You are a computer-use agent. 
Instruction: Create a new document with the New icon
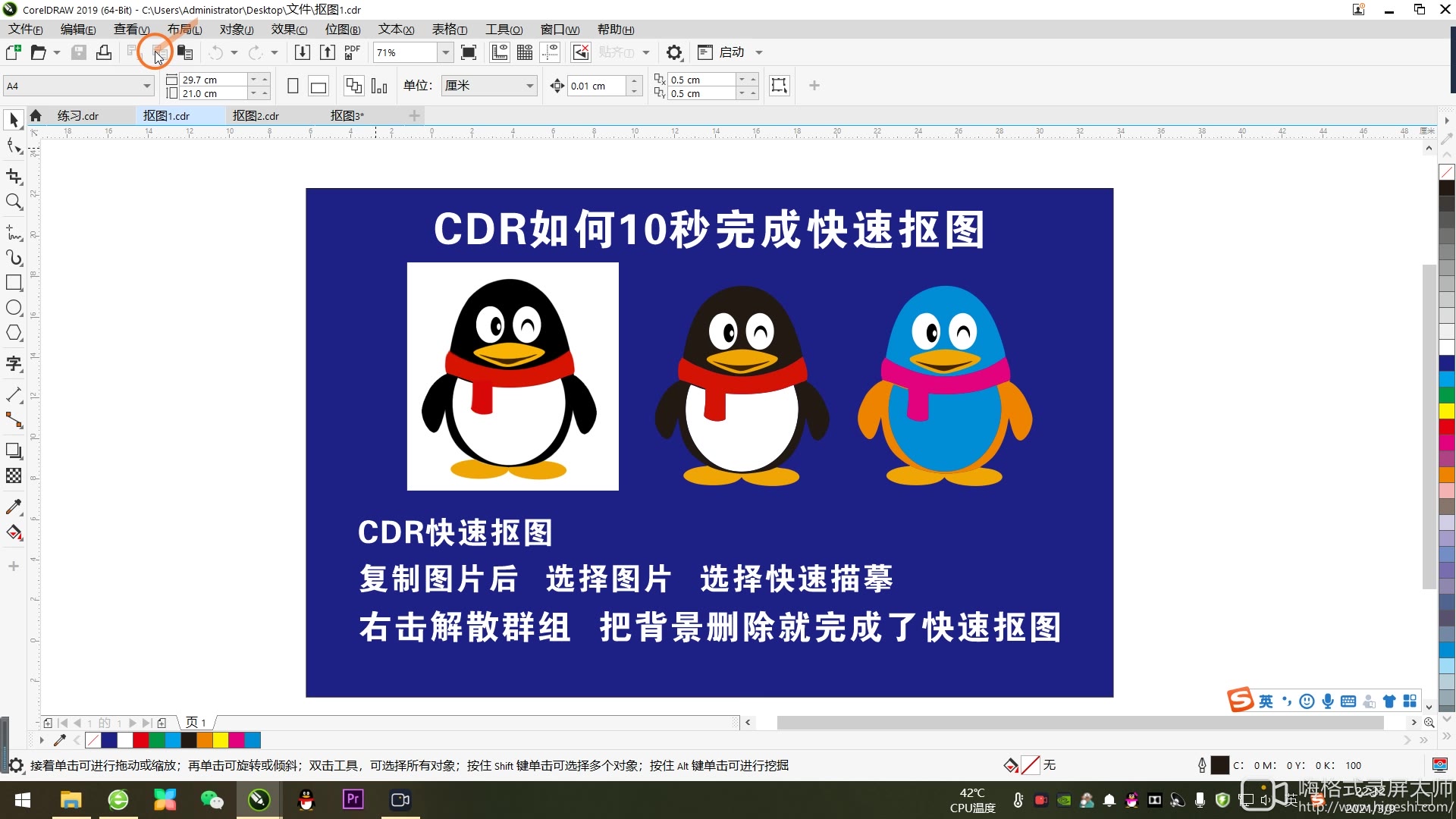[x=13, y=52]
